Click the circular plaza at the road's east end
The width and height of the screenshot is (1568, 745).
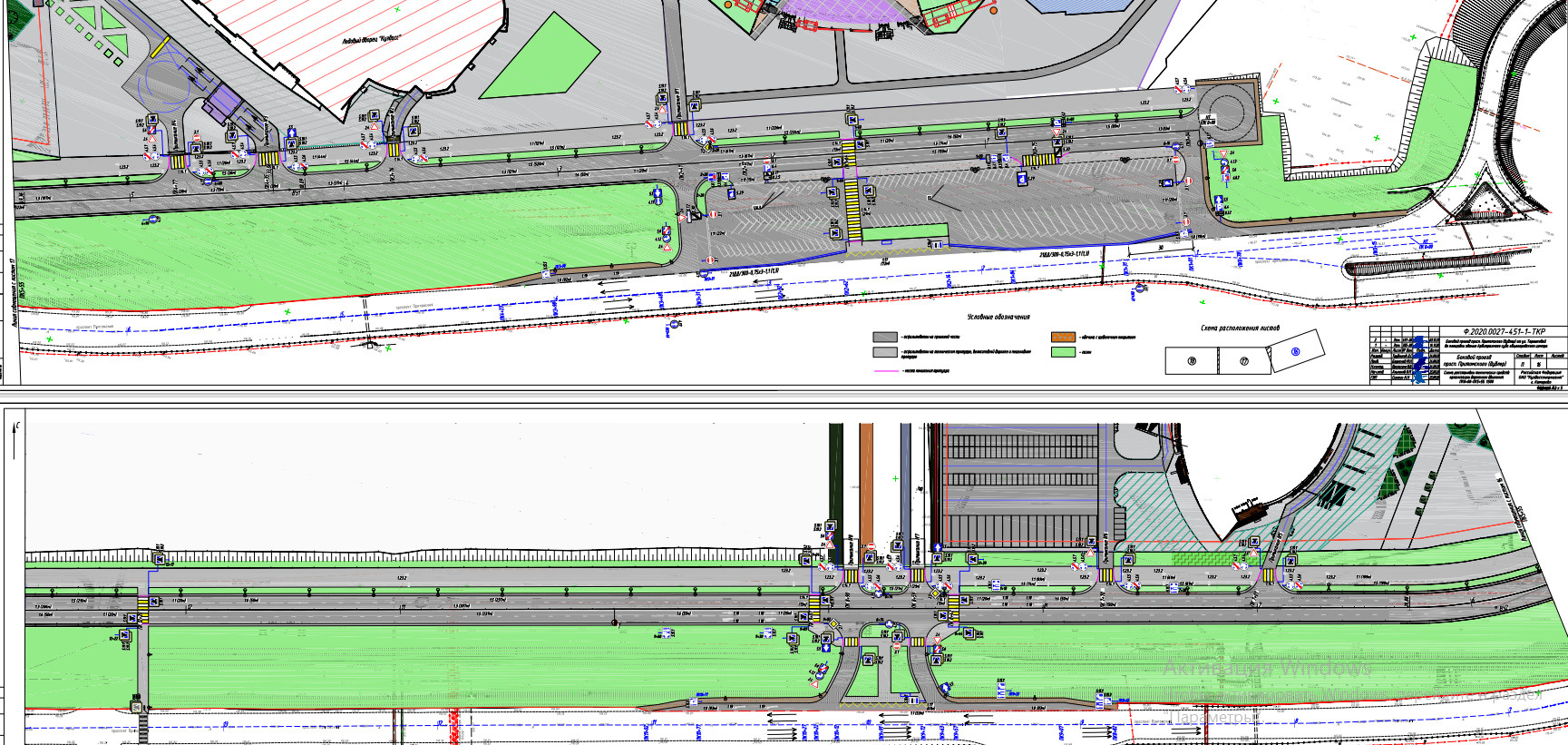1227,111
